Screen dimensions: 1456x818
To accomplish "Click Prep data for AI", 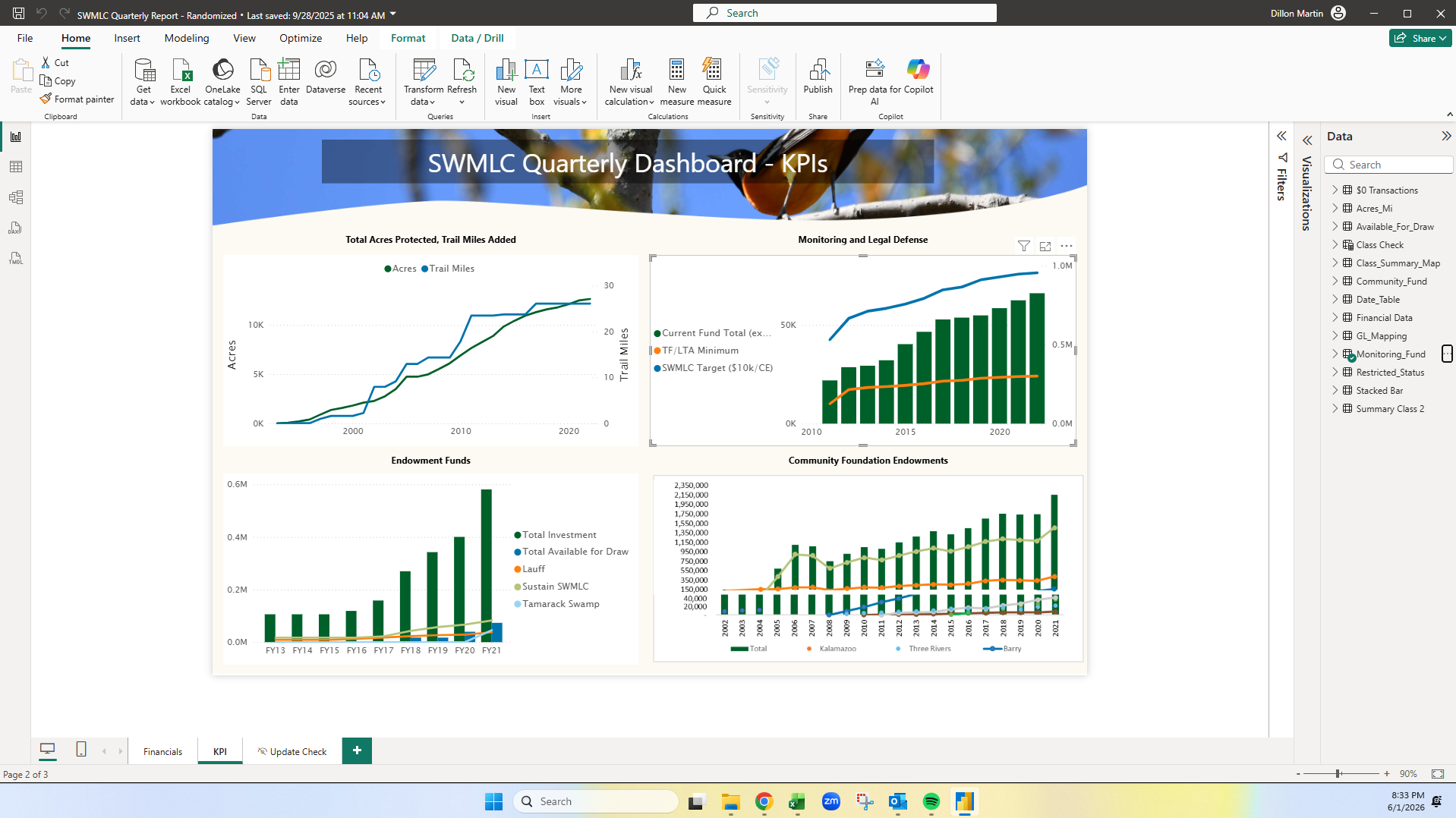I will (875, 81).
